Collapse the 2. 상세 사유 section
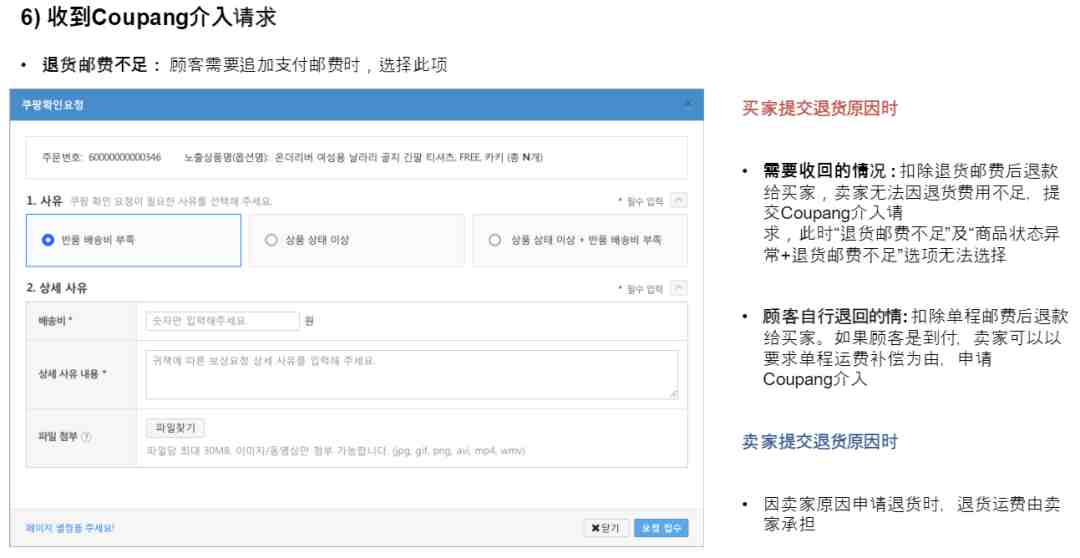1080x558 pixels. [x=678, y=288]
